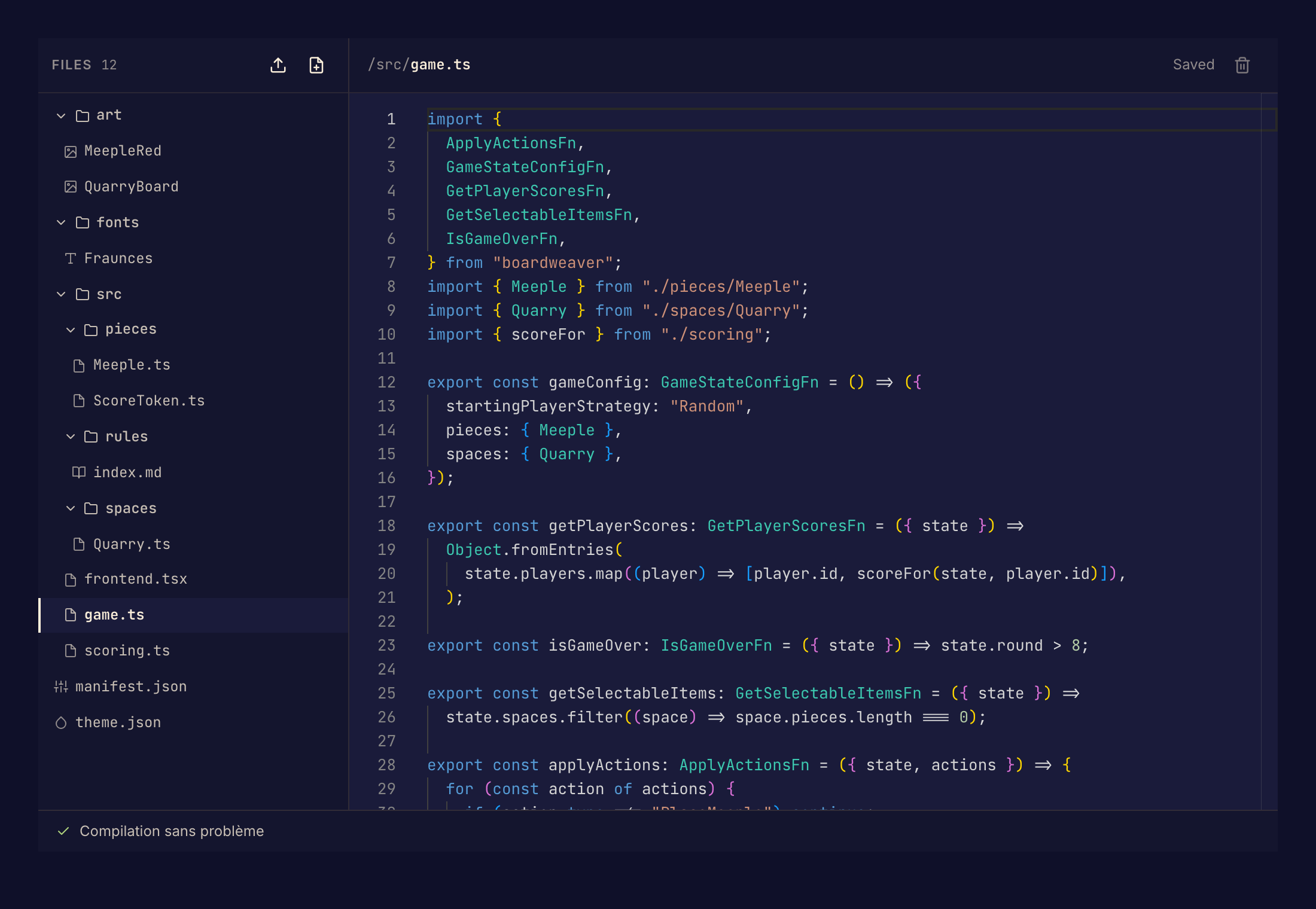
Task: Open ScoreToken.ts file
Action: tap(194, 401)
